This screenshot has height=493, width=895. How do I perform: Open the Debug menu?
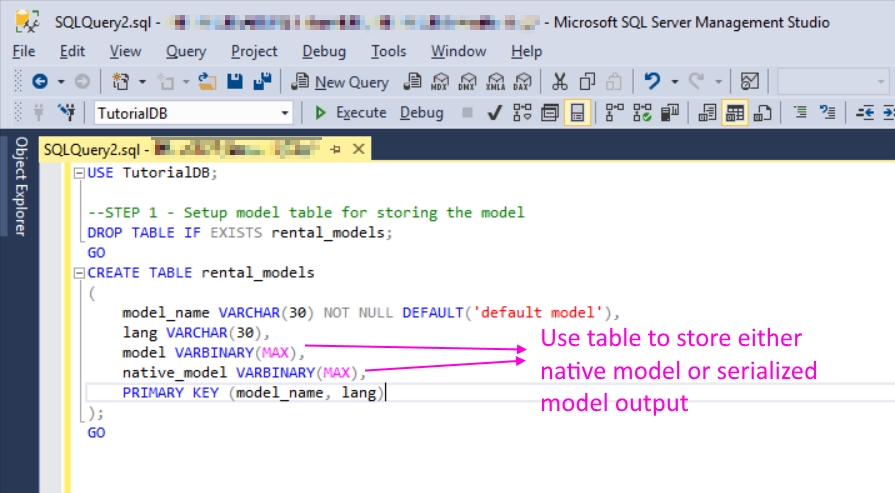pyautogui.click(x=324, y=51)
